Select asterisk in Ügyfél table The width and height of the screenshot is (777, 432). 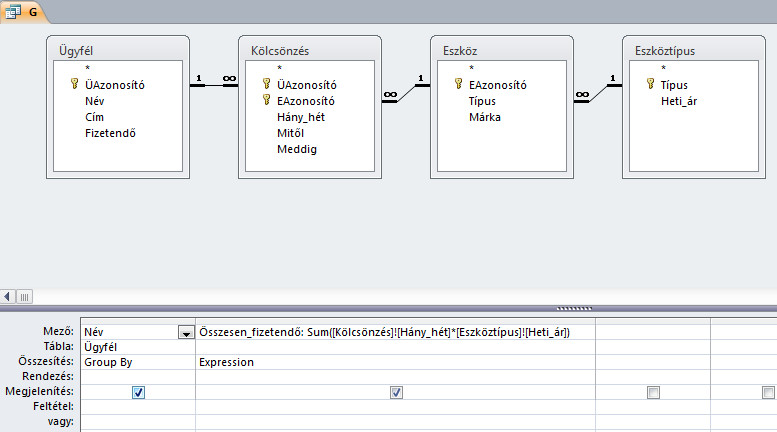pyautogui.click(x=88, y=70)
